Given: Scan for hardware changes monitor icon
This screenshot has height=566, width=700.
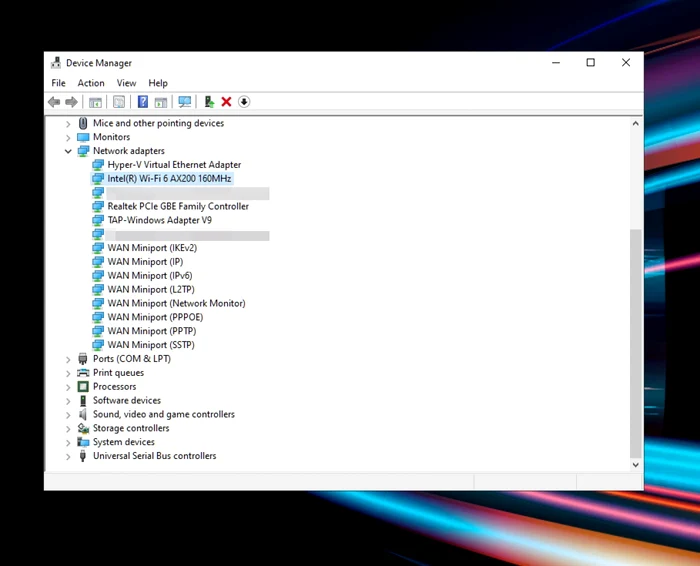Looking at the screenshot, I should tap(184, 102).
